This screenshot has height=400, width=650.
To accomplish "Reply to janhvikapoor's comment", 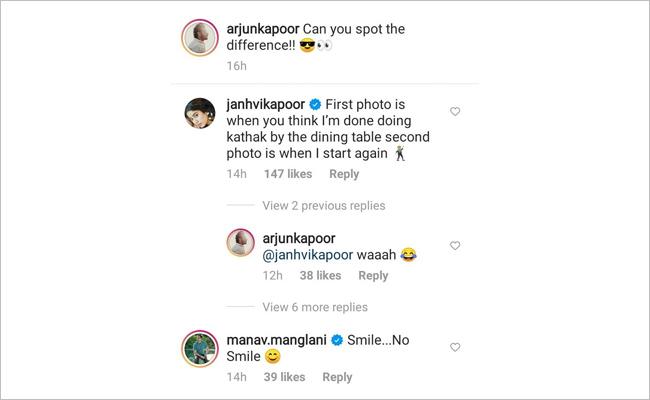I will [x=344, y=174].
